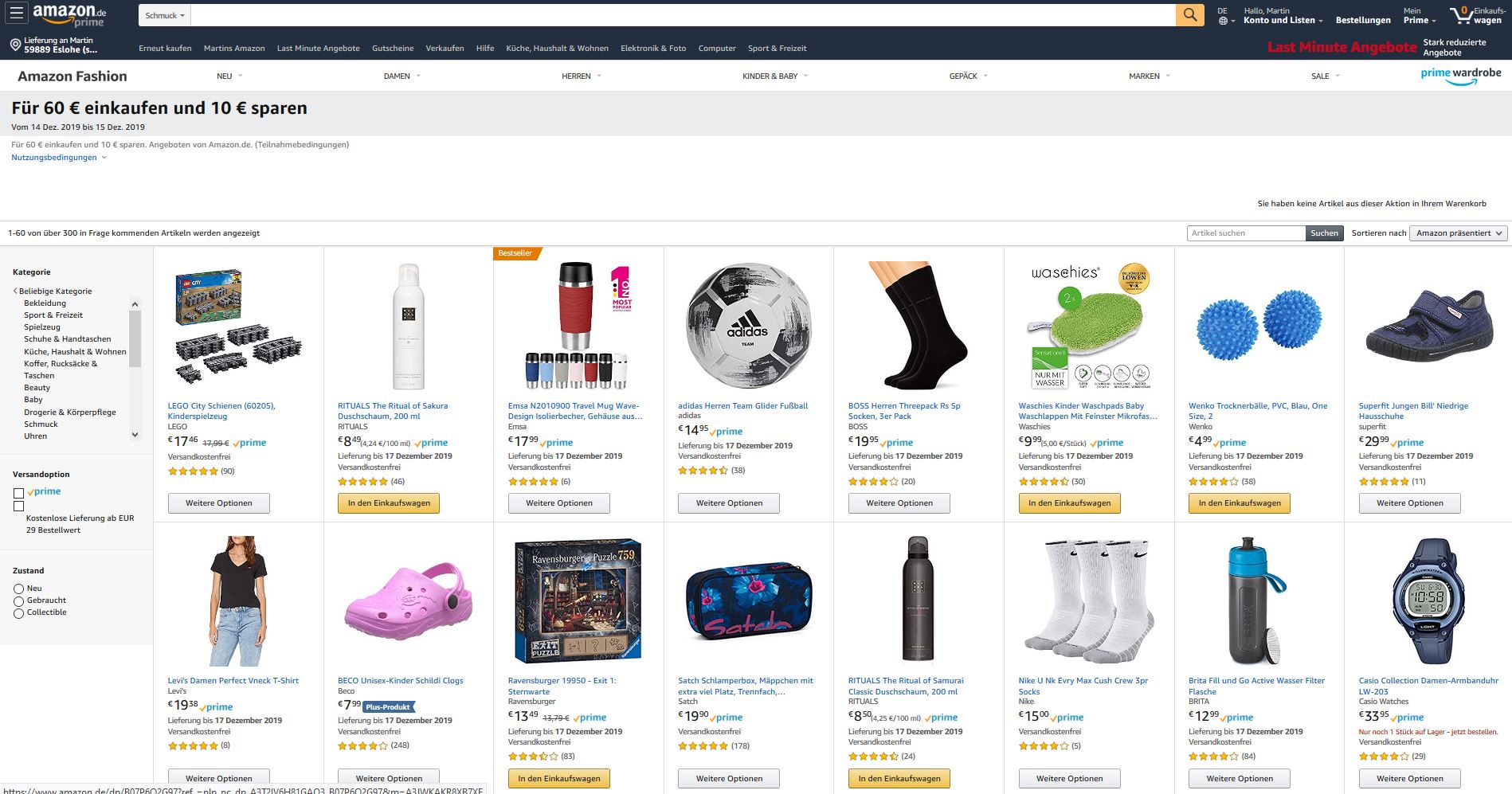Select the Neu condition radio button
The height and width of the screenshot is (794, 1512).
point(18,589)
